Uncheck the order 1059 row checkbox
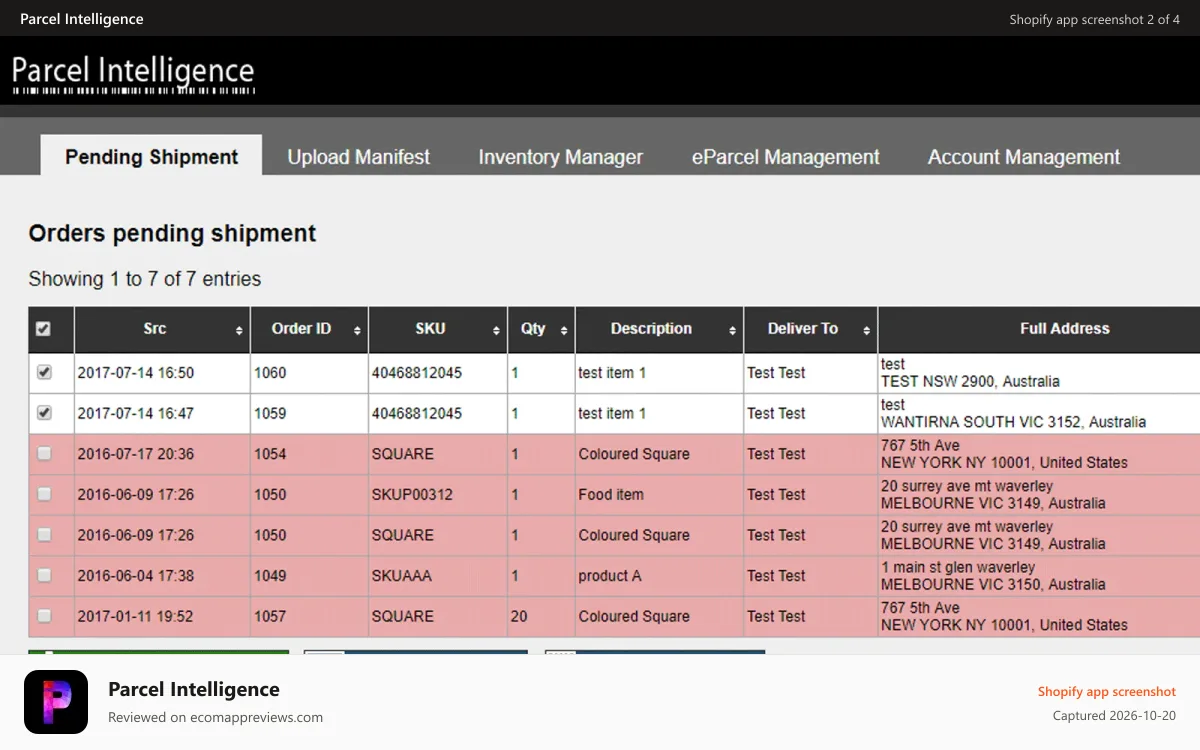Image resolution: width=1200 pixels, height=750 pixels. (44, 412)
